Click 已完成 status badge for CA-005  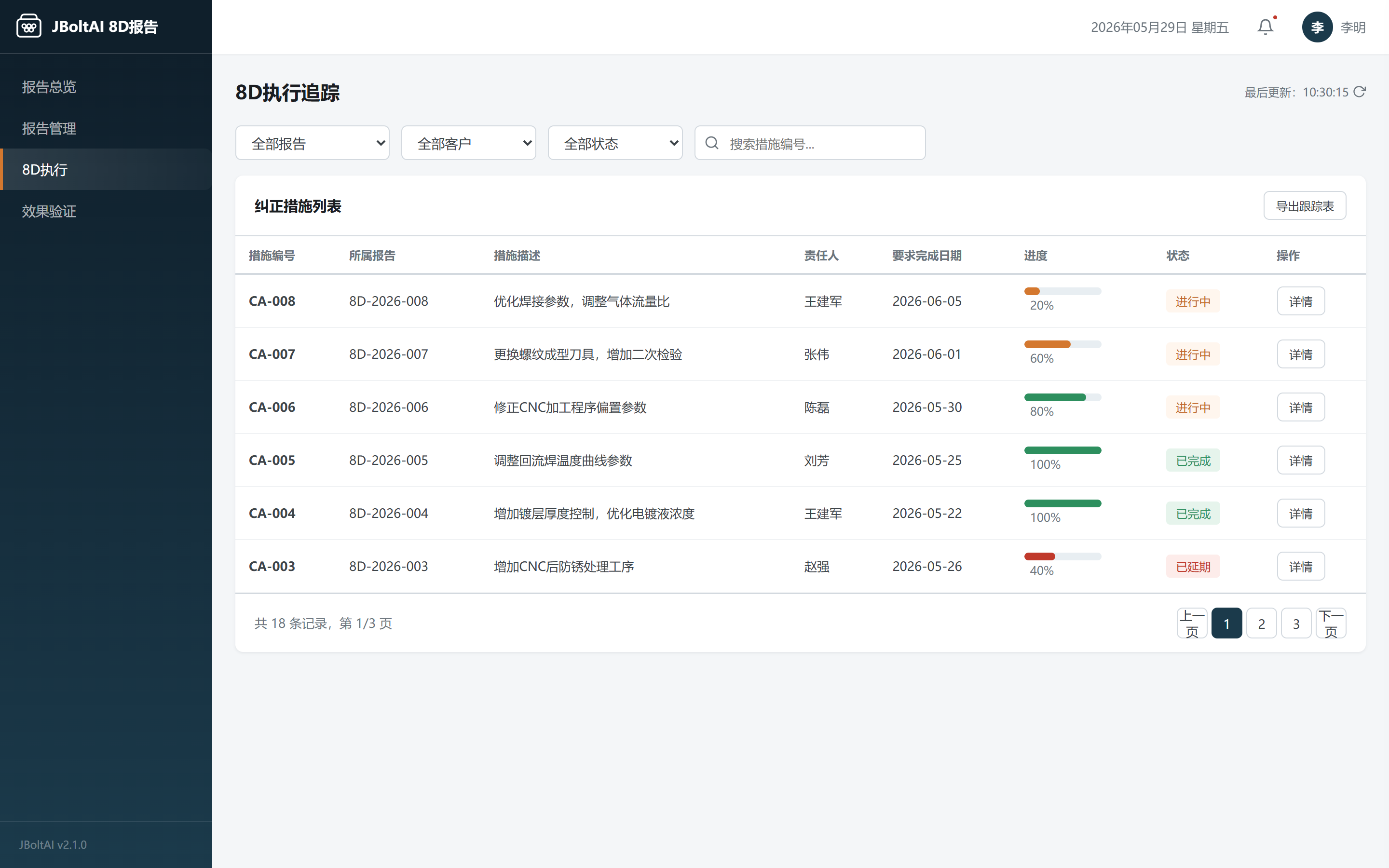pos(1193,461)
